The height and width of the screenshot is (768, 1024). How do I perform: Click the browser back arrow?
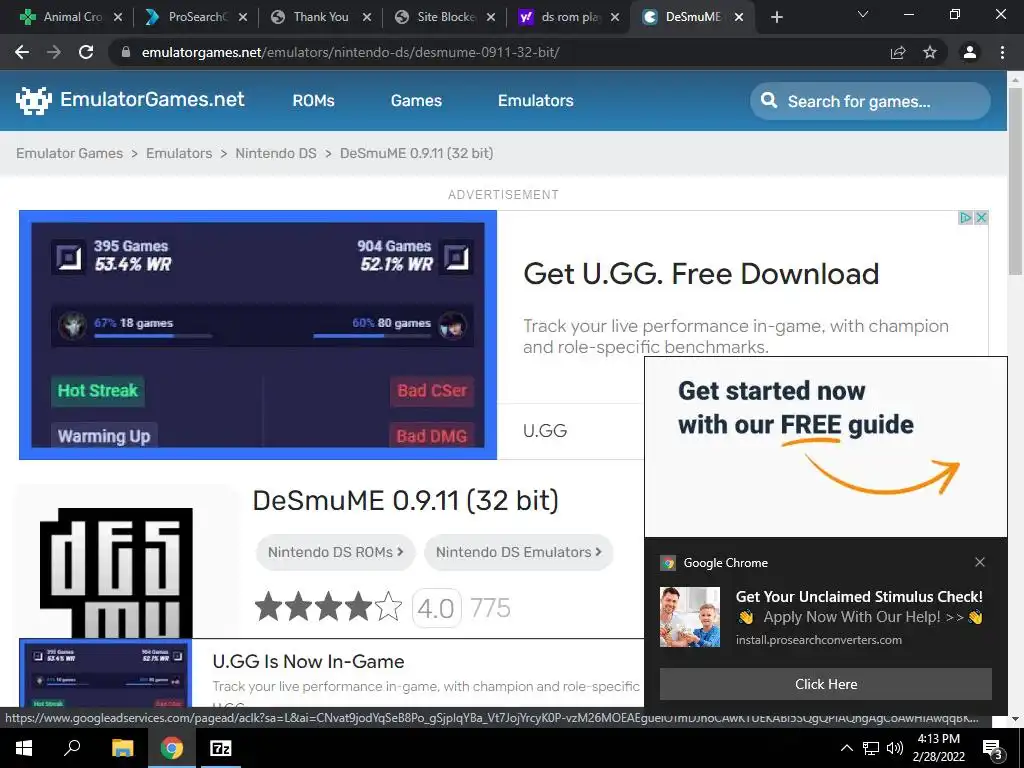coord(22,52)
